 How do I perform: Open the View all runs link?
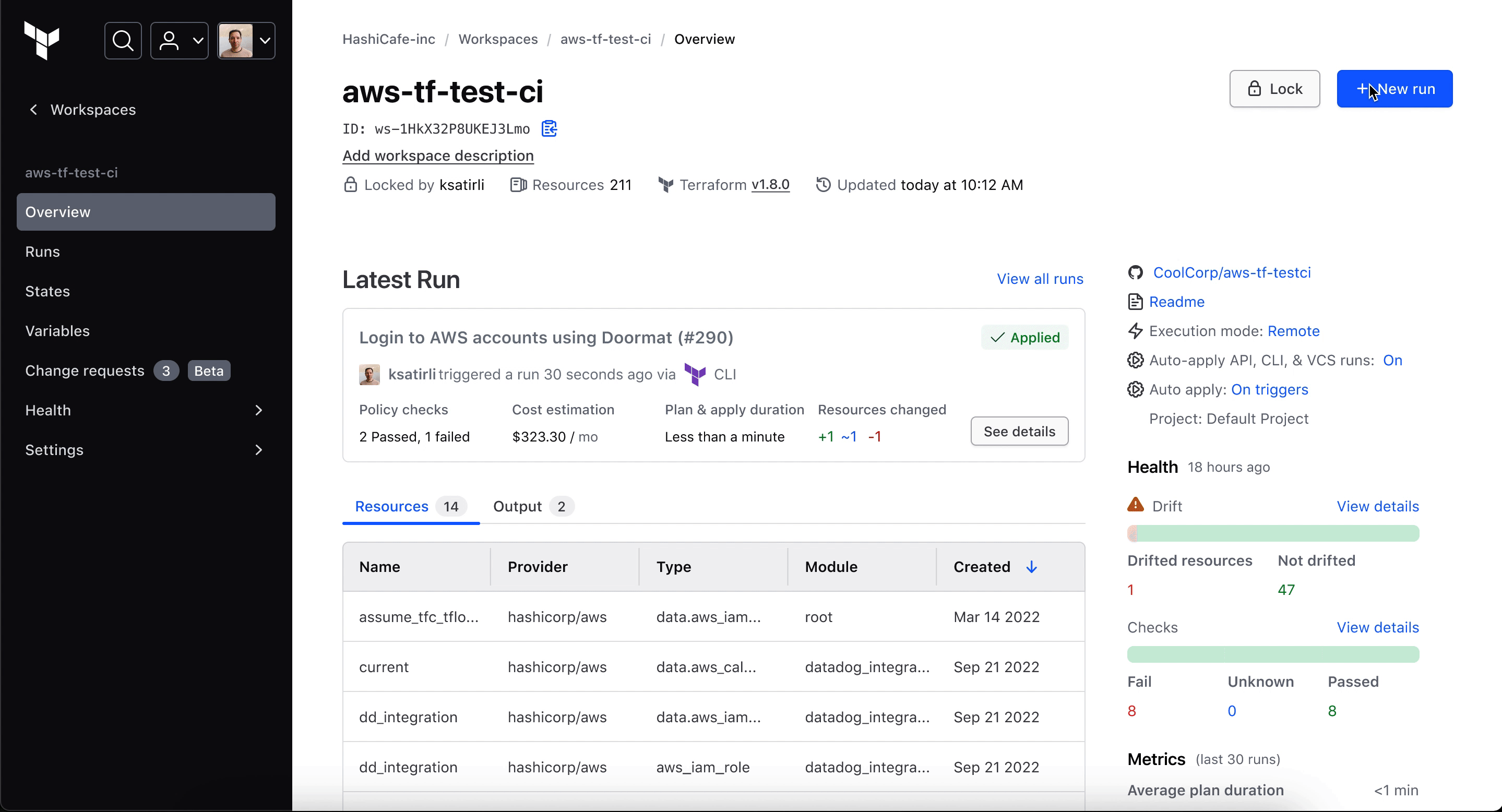click(x=1040, y=279)
